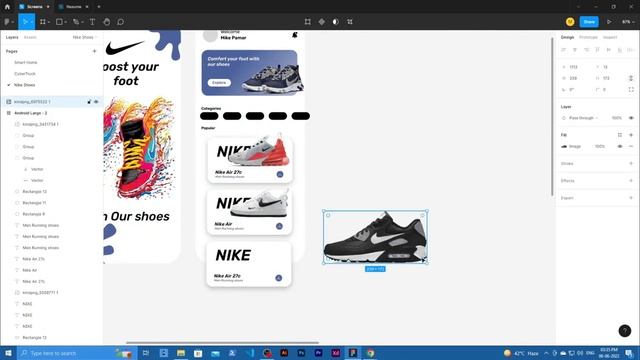Toggle lock on selected kindpng layer
640x360 pixels.
pyautogui.click(x=89, y=102)
